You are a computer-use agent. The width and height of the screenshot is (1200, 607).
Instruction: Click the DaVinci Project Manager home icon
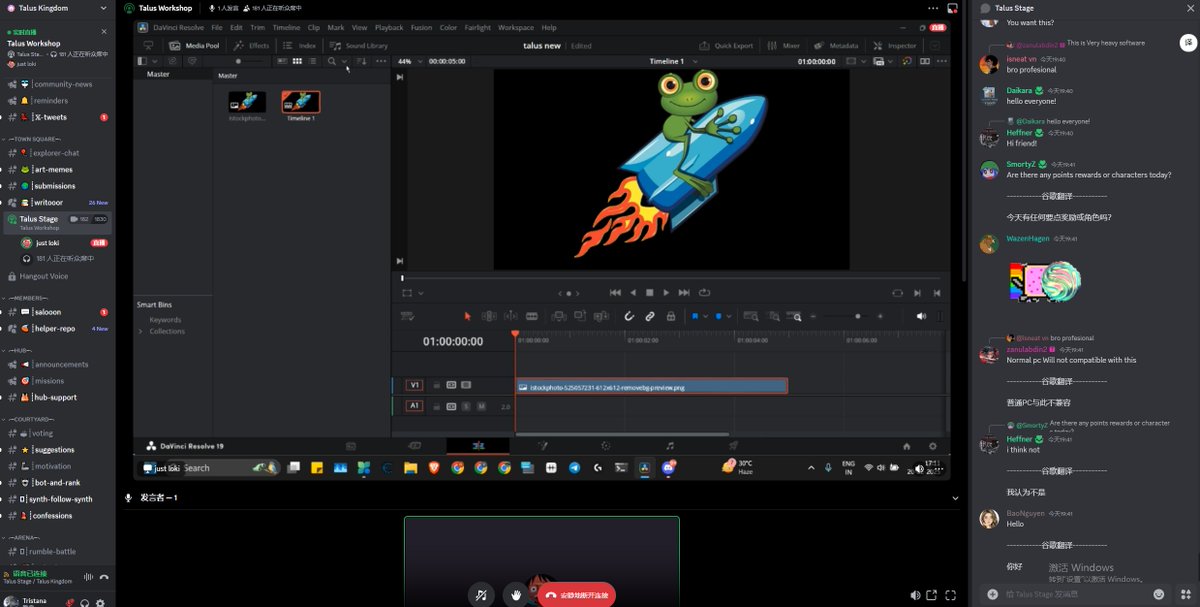point(906,446)
